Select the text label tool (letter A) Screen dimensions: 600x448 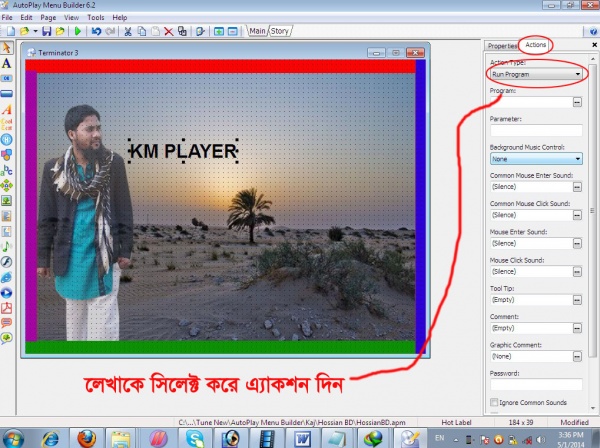(7, 63)
